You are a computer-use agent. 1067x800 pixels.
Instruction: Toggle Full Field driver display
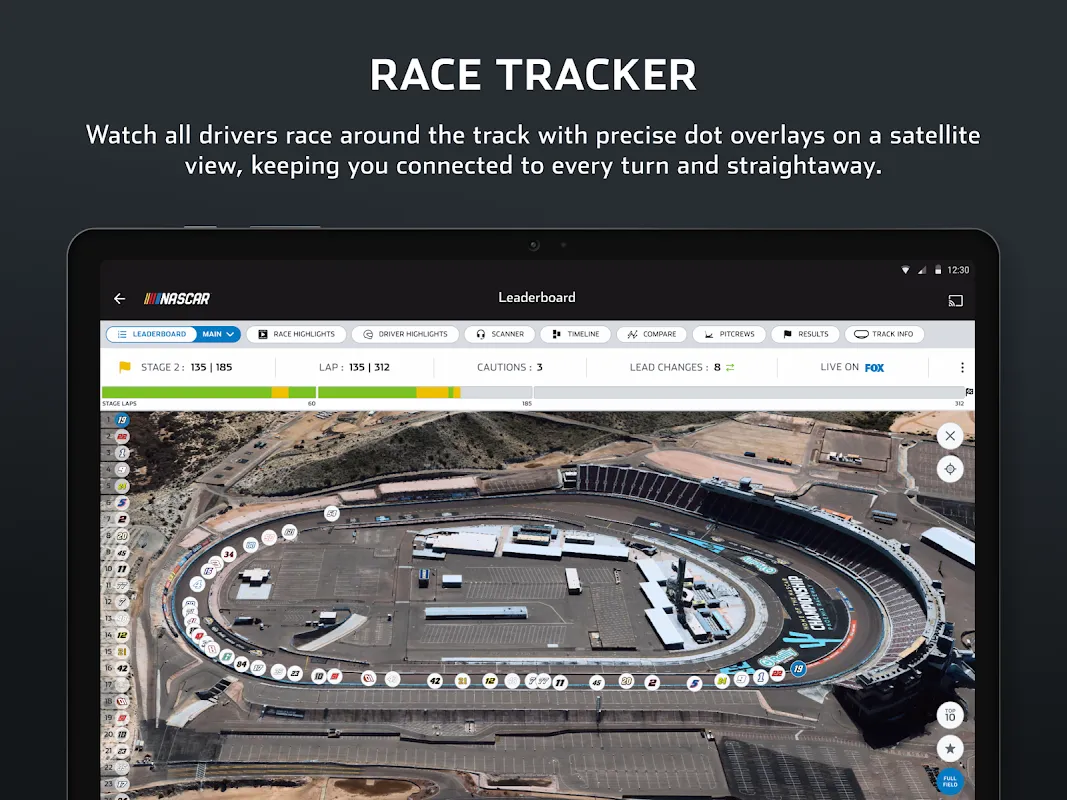[948, 781]
